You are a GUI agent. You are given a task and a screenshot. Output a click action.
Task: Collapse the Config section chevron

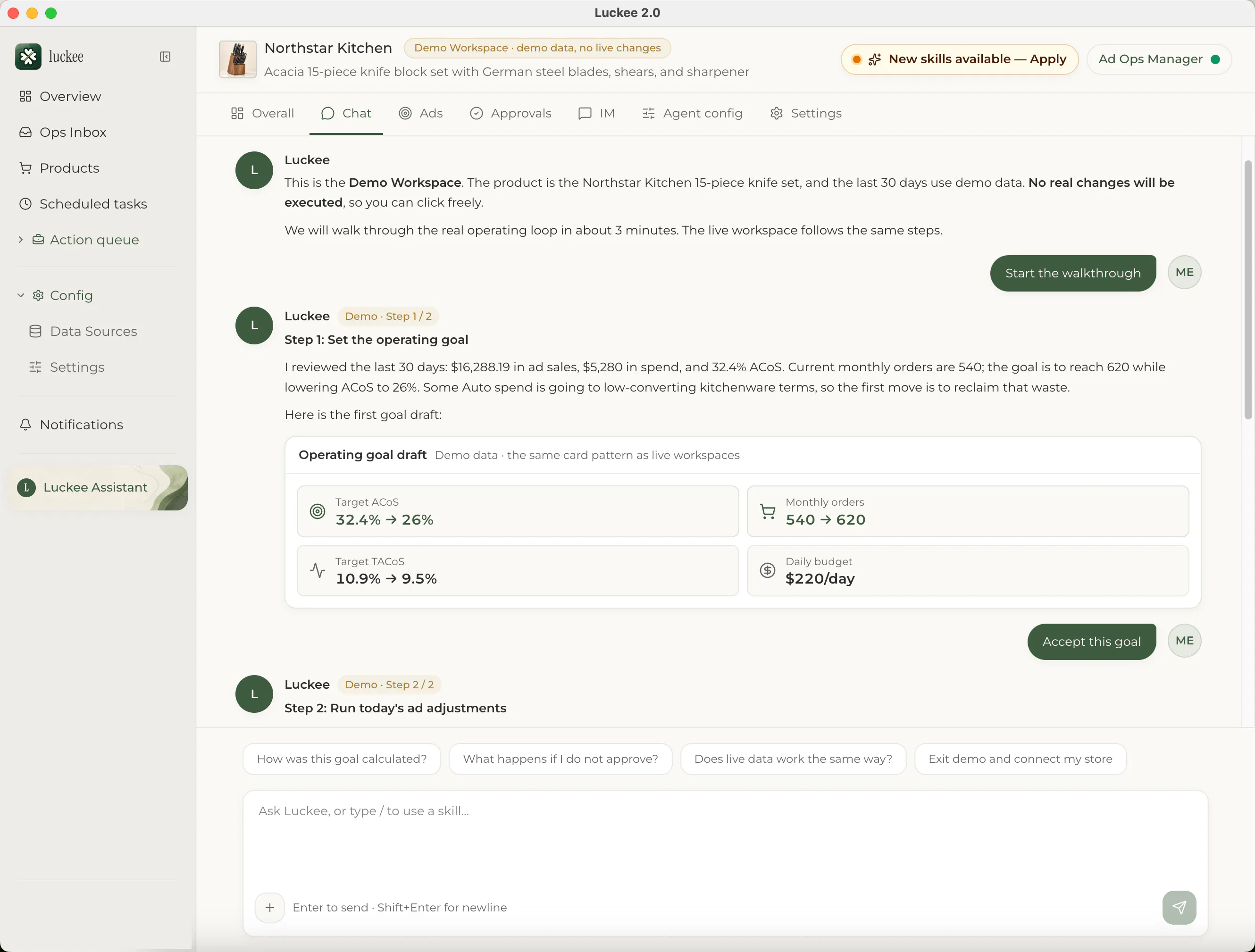[x=20, y=296]
